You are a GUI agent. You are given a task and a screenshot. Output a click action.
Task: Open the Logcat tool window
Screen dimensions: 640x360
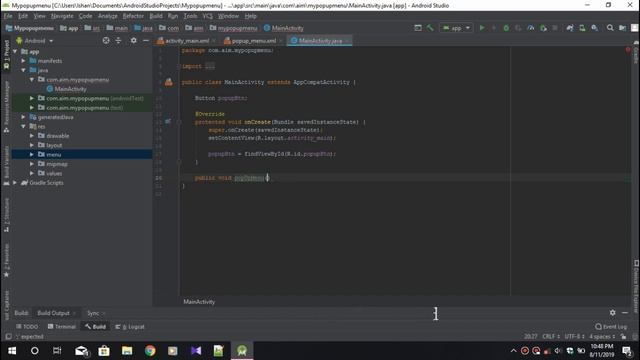tap(130, 327)
